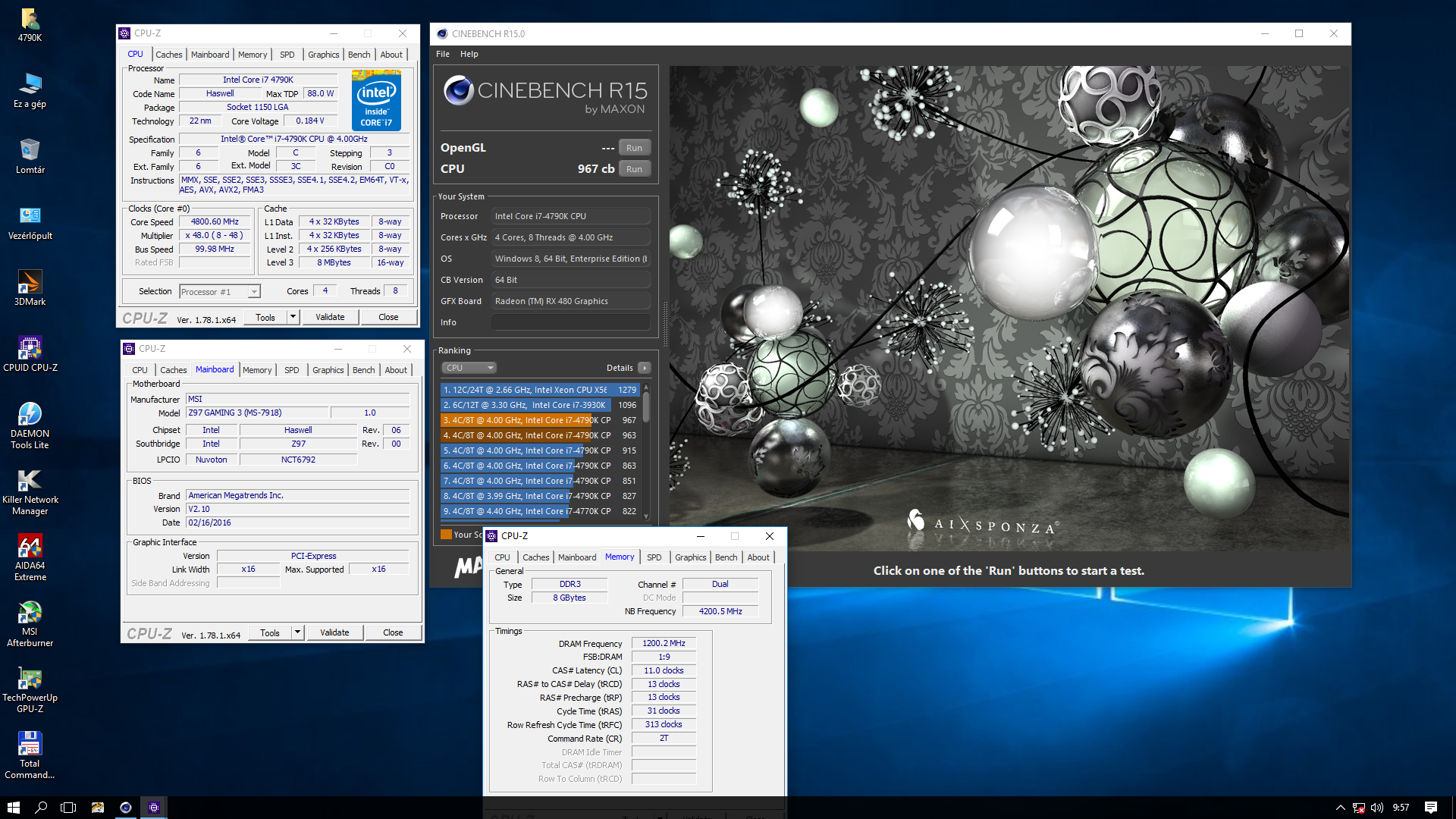Open taskbar search magnifier
Viewport: 1456px width, 819px height.
(x=41, y=808)
